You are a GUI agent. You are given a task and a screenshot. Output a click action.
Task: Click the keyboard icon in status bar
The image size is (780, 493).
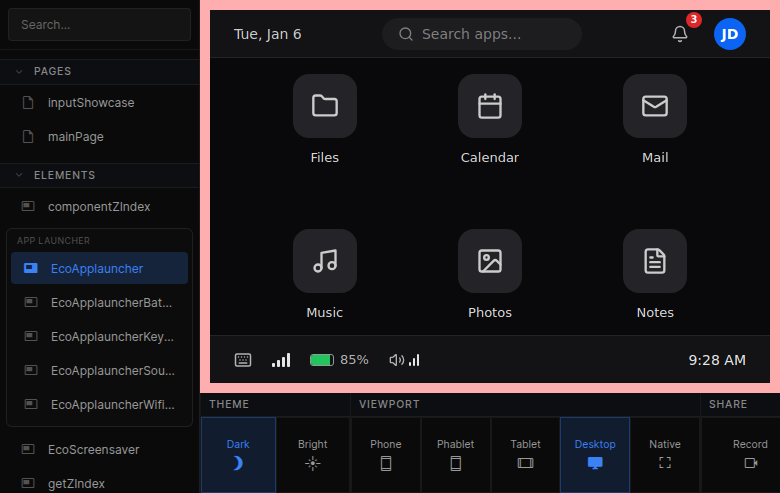click(x=243, y=360)
